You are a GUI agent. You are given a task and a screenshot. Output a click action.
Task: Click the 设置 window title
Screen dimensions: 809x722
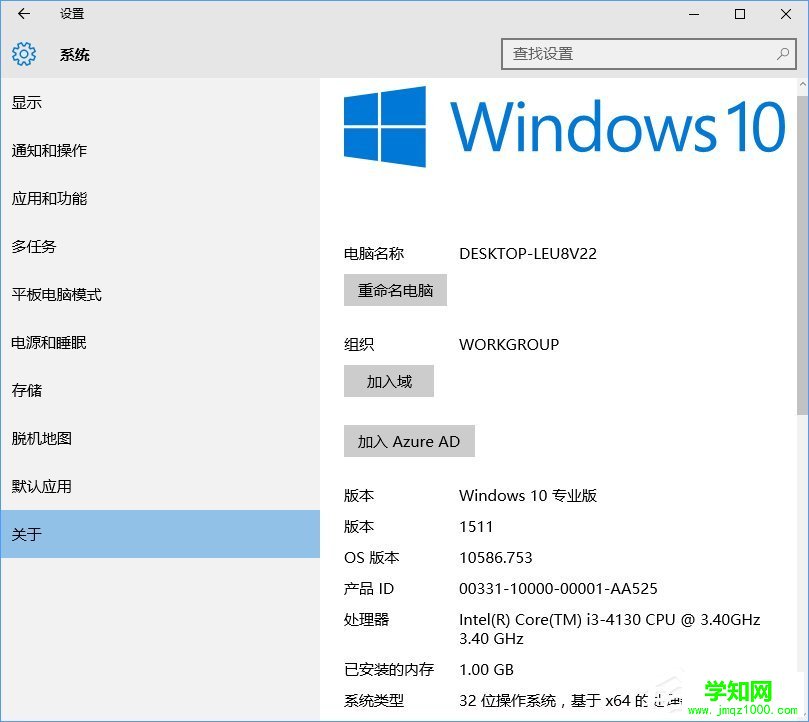pos(72,14)
